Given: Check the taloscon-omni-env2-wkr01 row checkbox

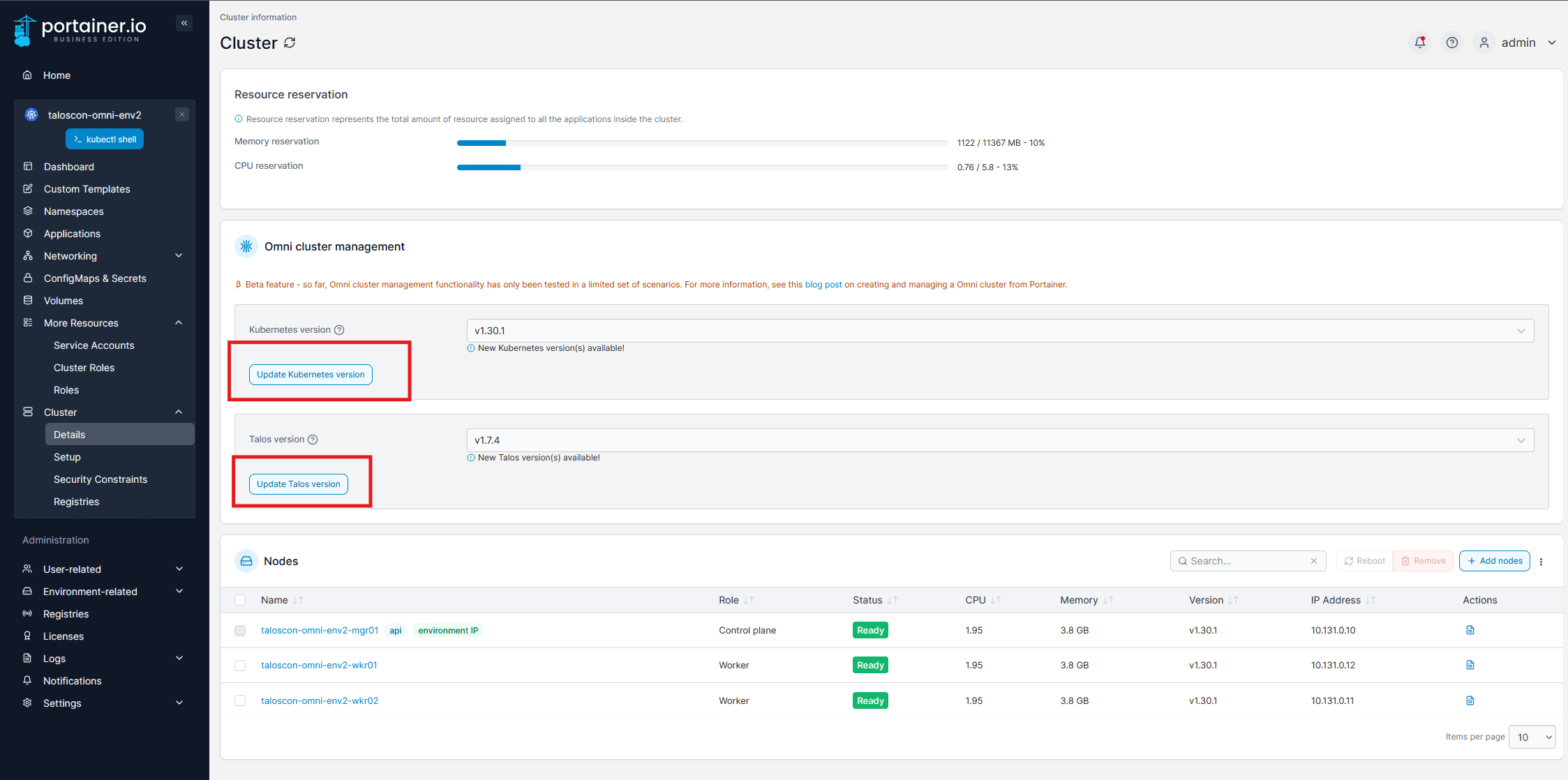Looking at the screenshot, I should 240,666.
